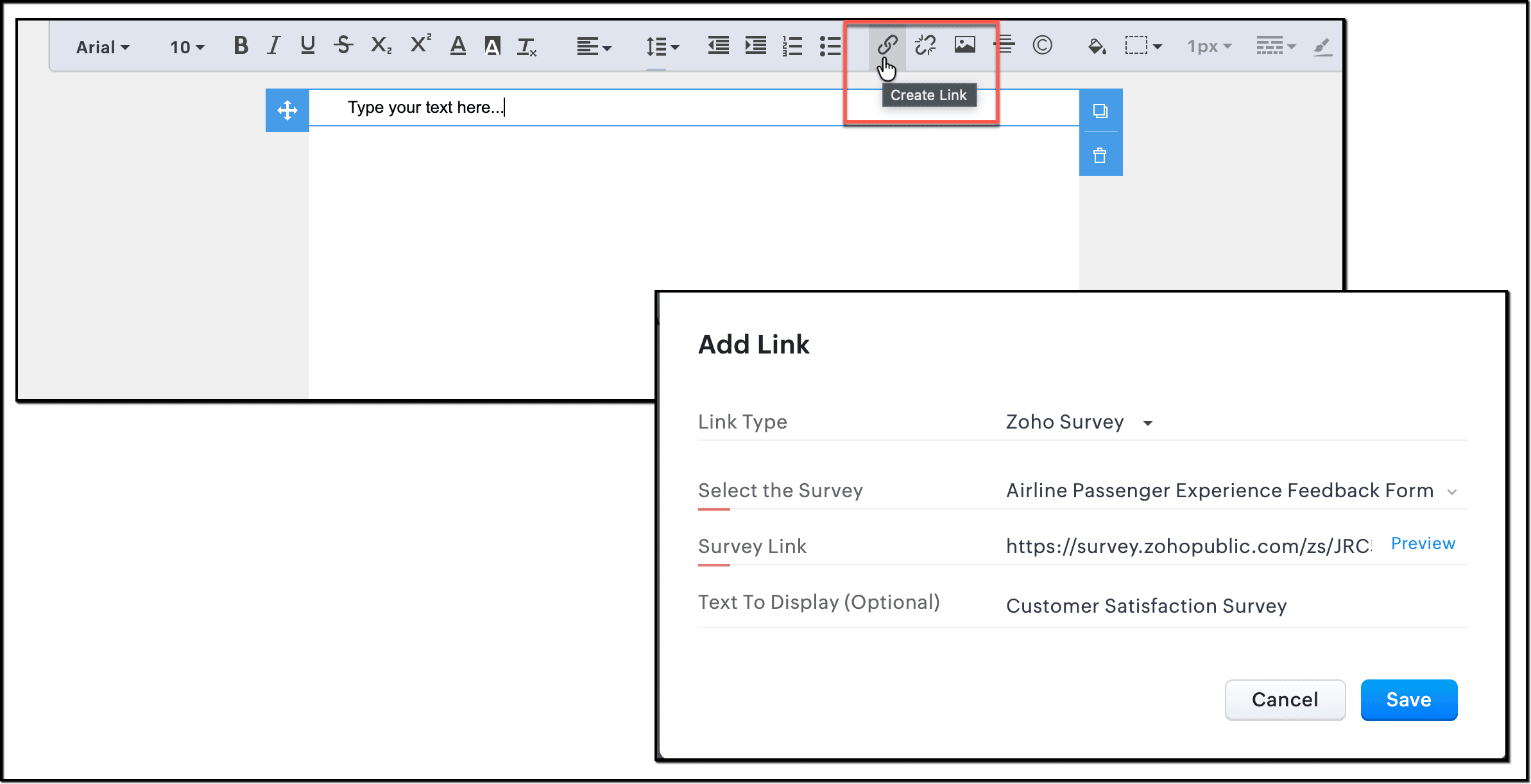Click the trash icon to delete the block
This screenshot has width=1531, height=784.
1100,155
